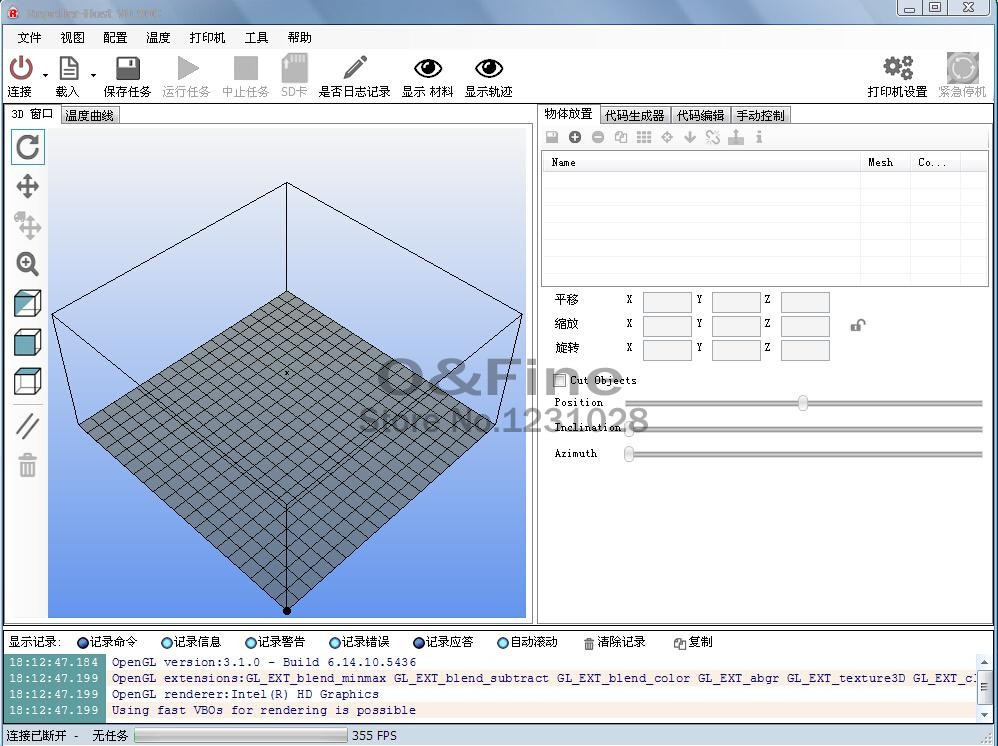Screen dimensions: 998x746
Task: Select the move viewpoint arrows tool
Action: pyautogui.click(x=28, y=186)
